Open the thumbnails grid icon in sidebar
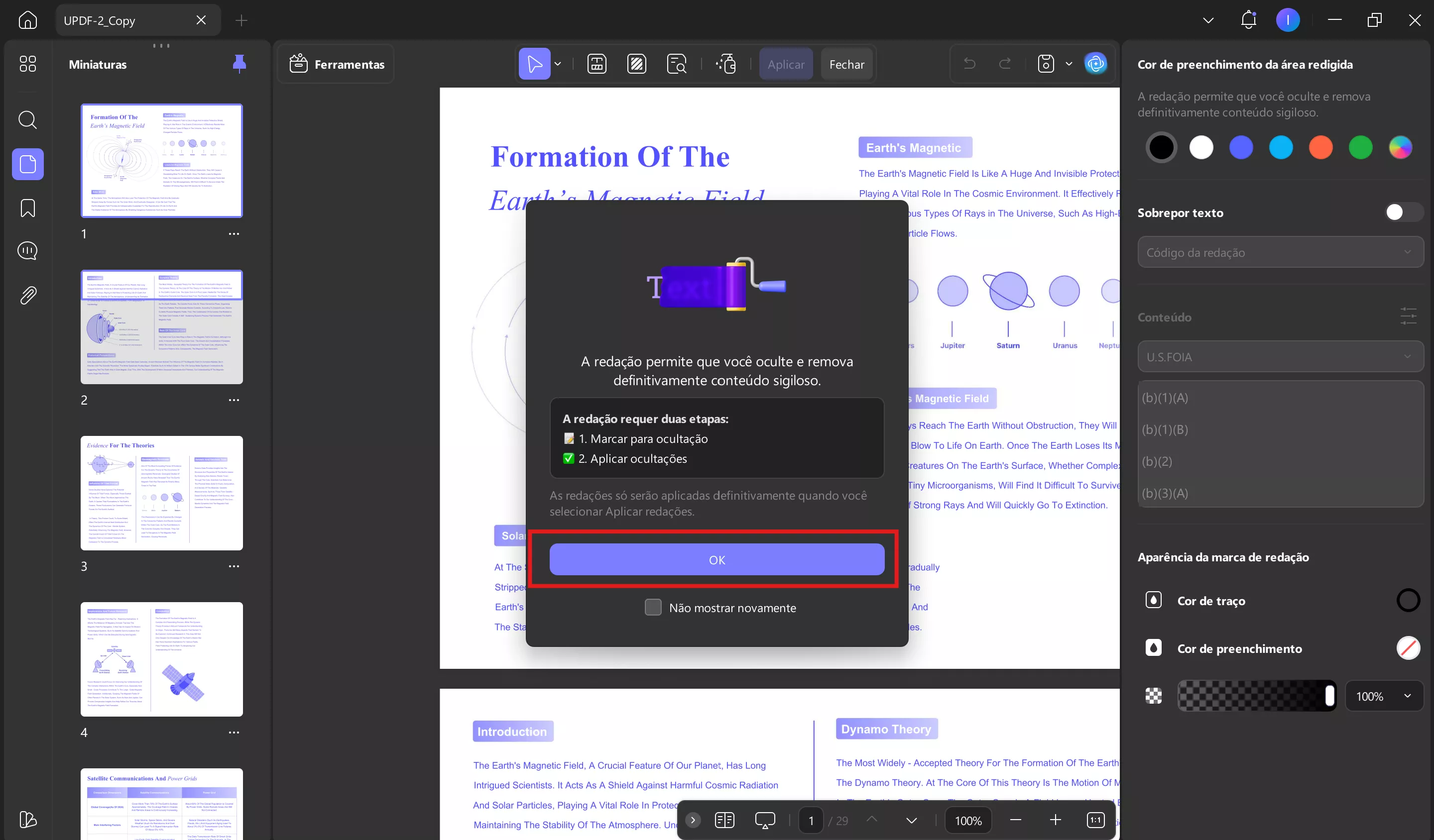1434x840 pixels. point(27,64)
